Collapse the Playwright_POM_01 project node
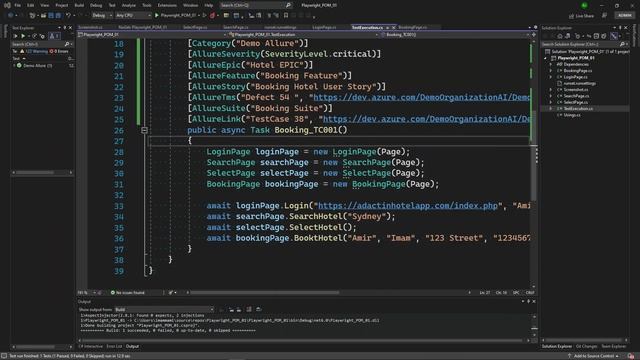 [546, 58]
